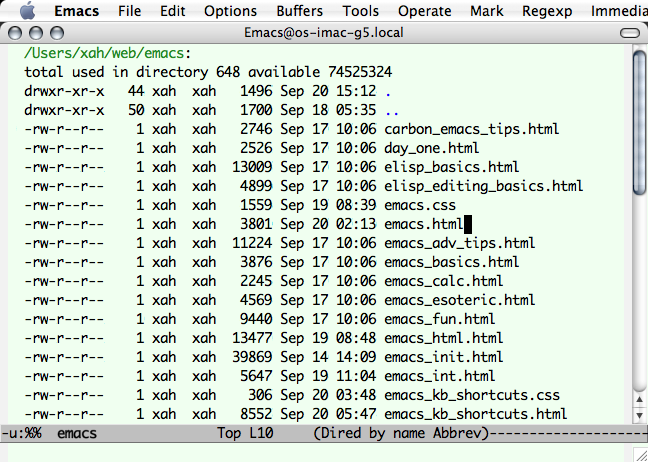Open the Regexp menu
648x462 pixels.
(547, 11)
